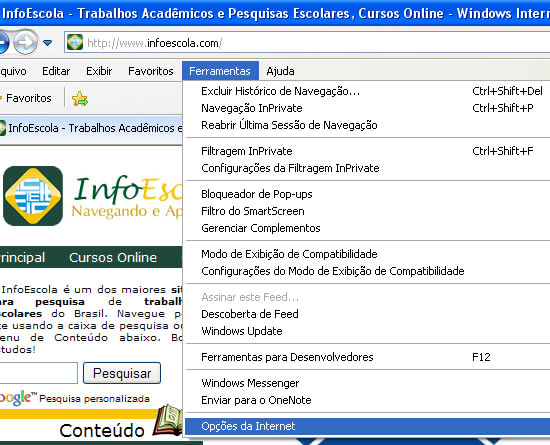Toggle Modo de Exibição de Compatibilidade
Viewport: 550px width, 445px height.
[x=367, y=254]
